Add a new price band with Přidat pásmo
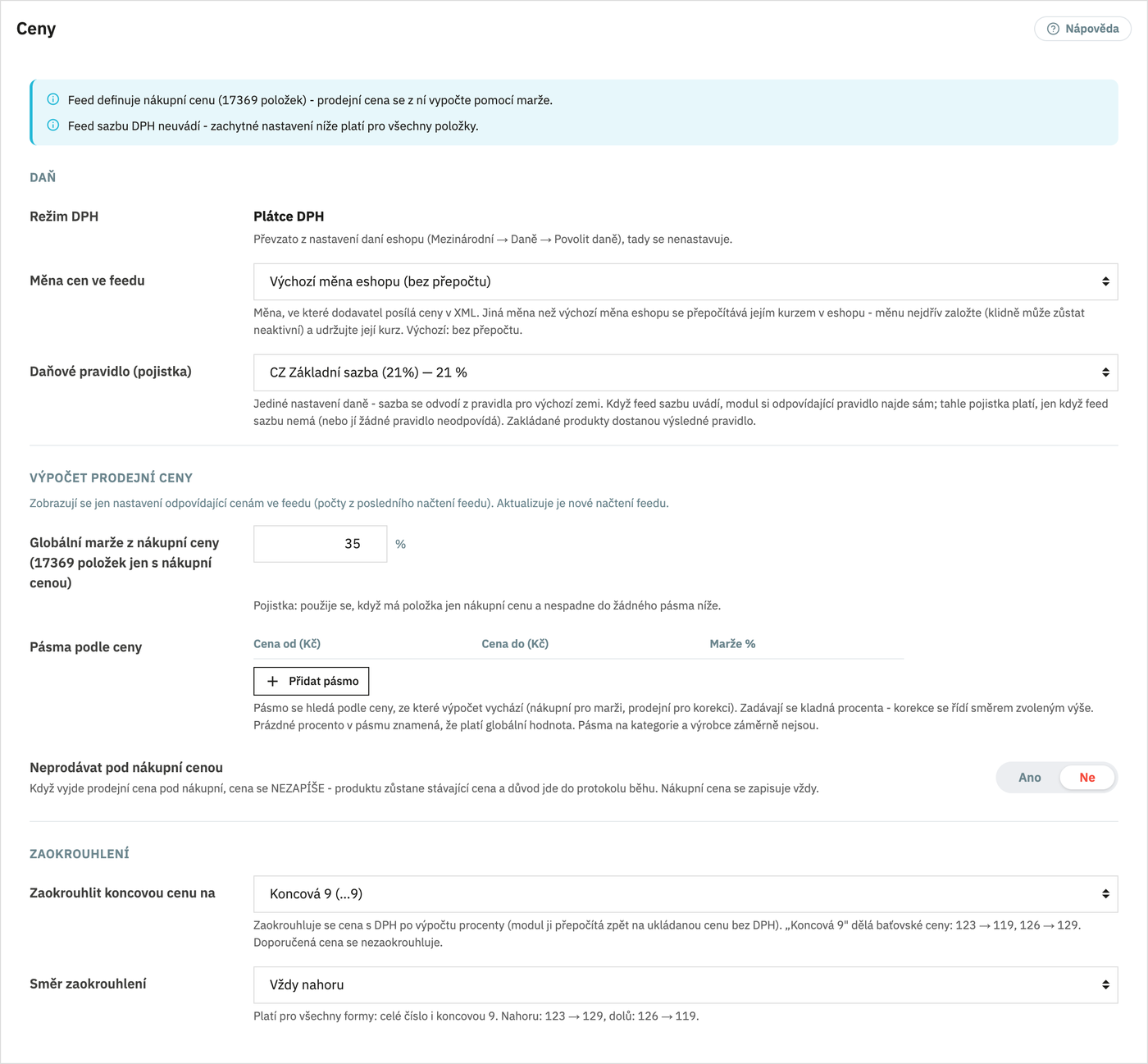 [312, 681]
